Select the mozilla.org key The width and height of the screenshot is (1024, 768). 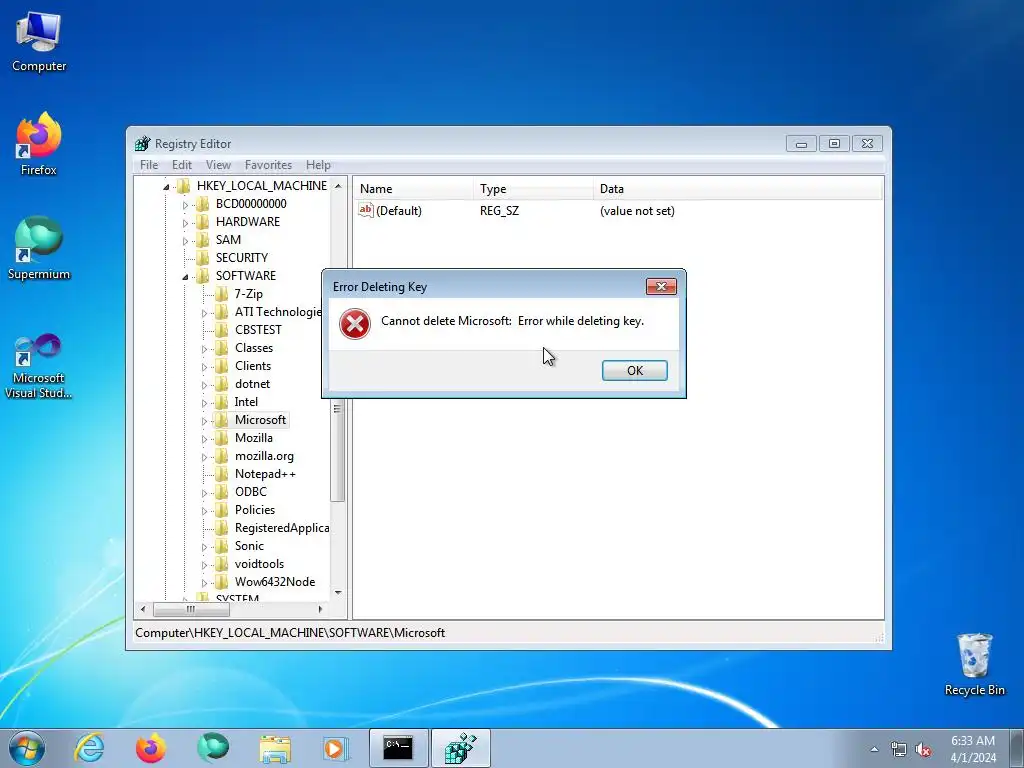[264, 456]
